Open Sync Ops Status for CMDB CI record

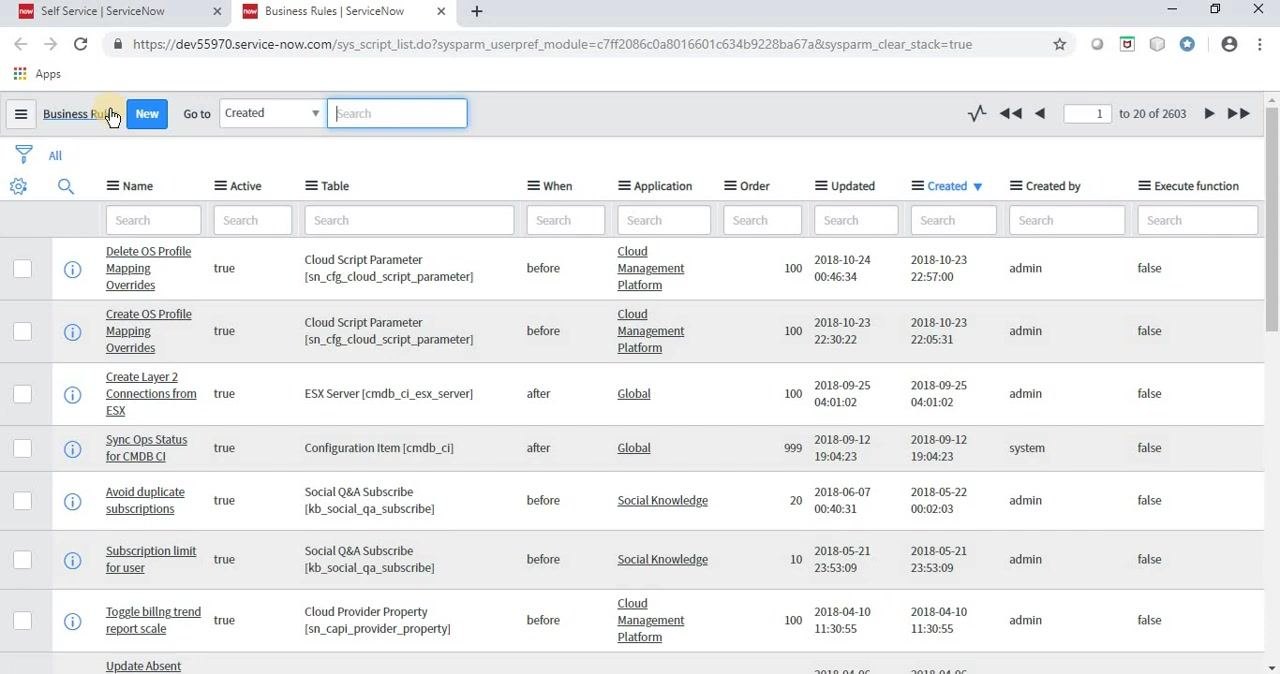(146, 448)
